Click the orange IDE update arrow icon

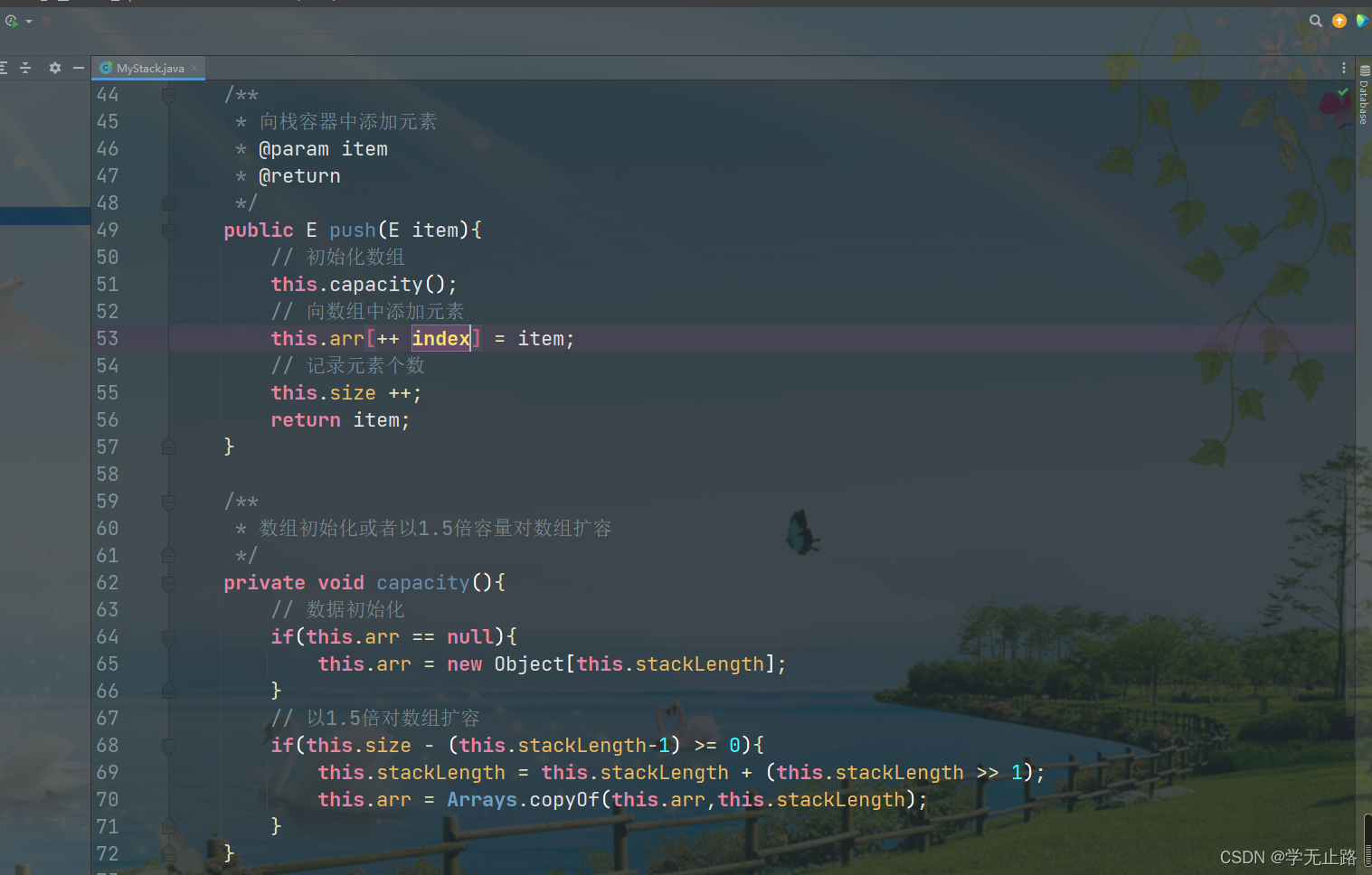coord(1339,21)
